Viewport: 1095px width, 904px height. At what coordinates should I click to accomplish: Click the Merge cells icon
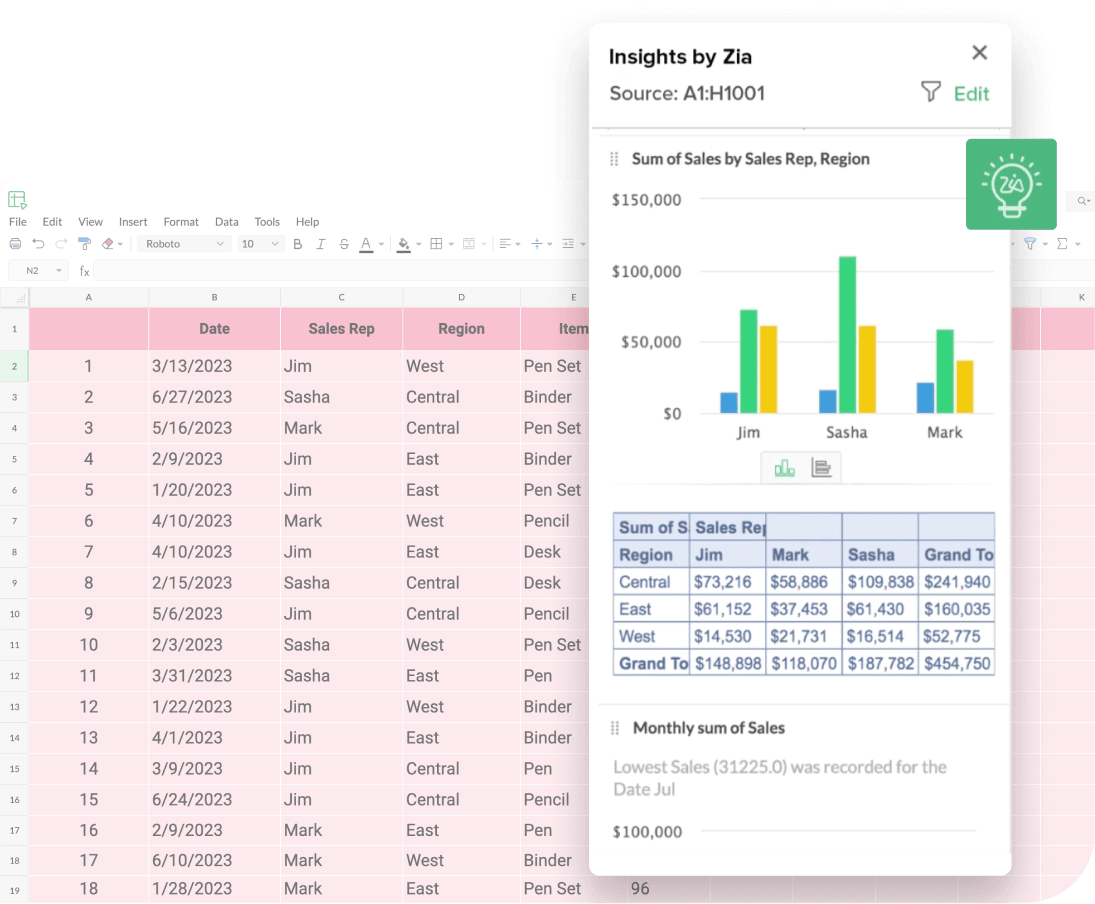point(469,244)
